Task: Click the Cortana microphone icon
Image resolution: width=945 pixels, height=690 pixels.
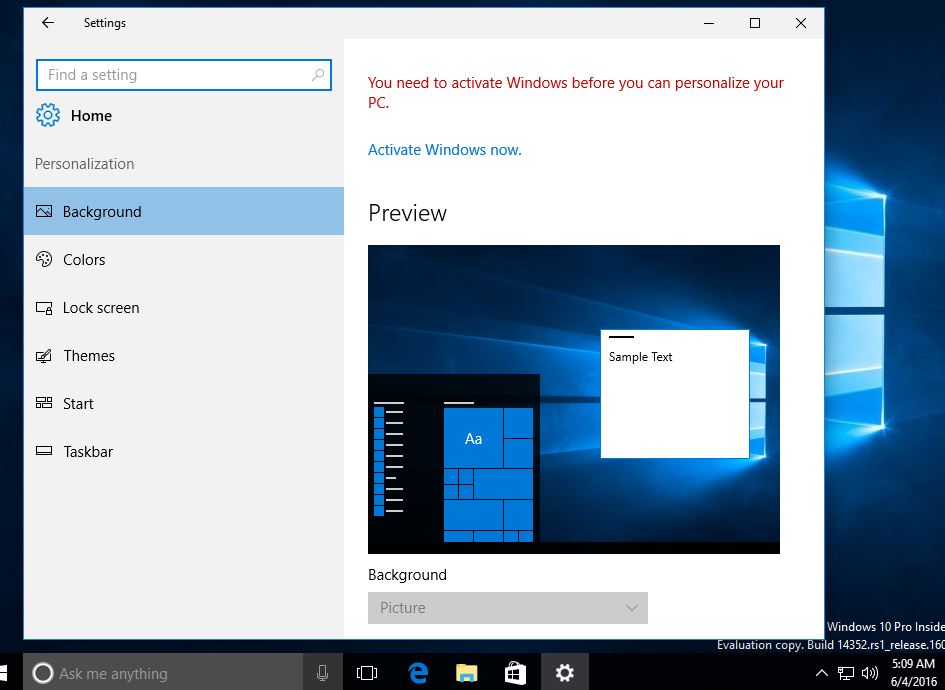Action: (322, 673)
